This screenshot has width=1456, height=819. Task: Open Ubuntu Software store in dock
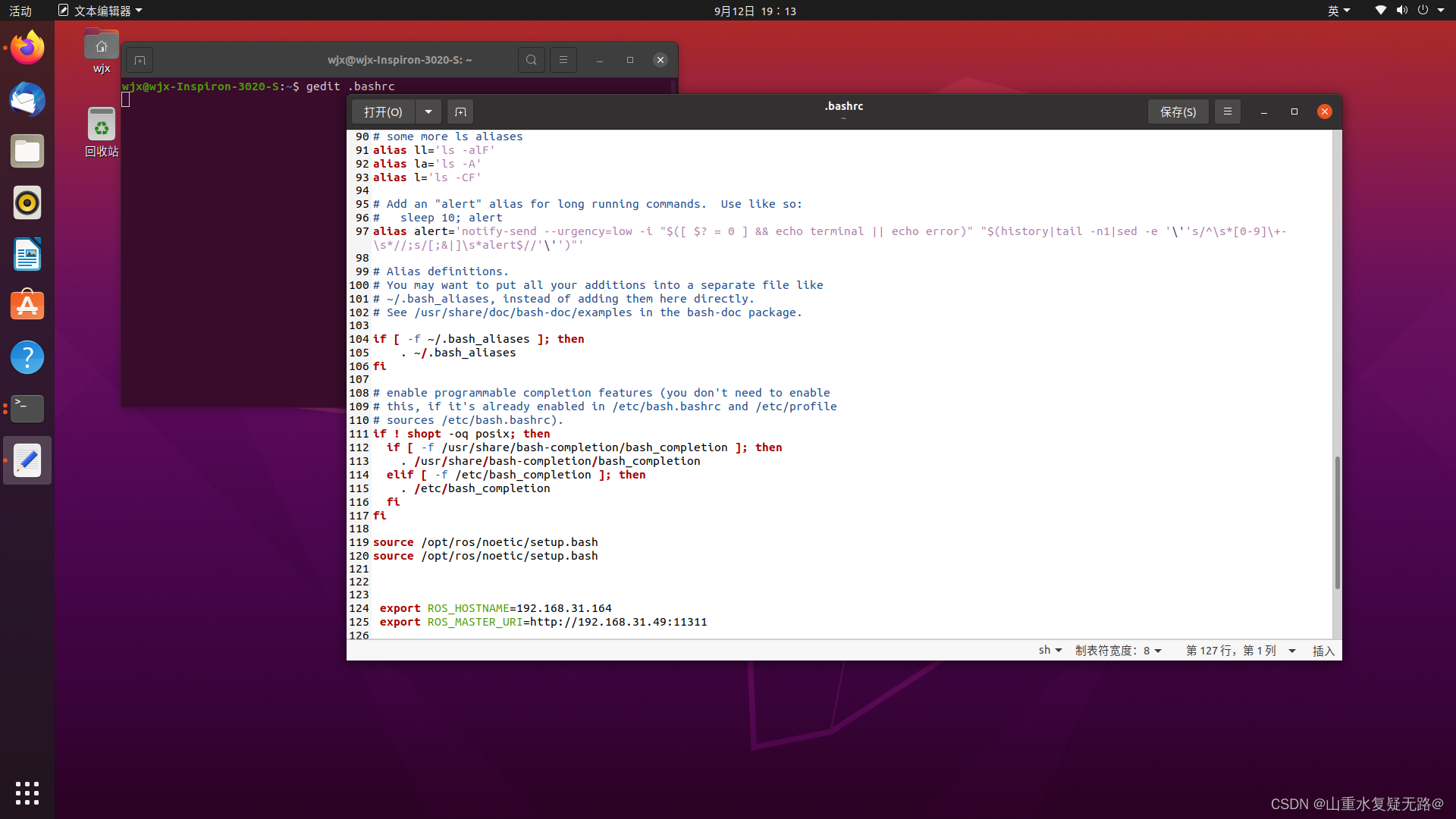27,306
